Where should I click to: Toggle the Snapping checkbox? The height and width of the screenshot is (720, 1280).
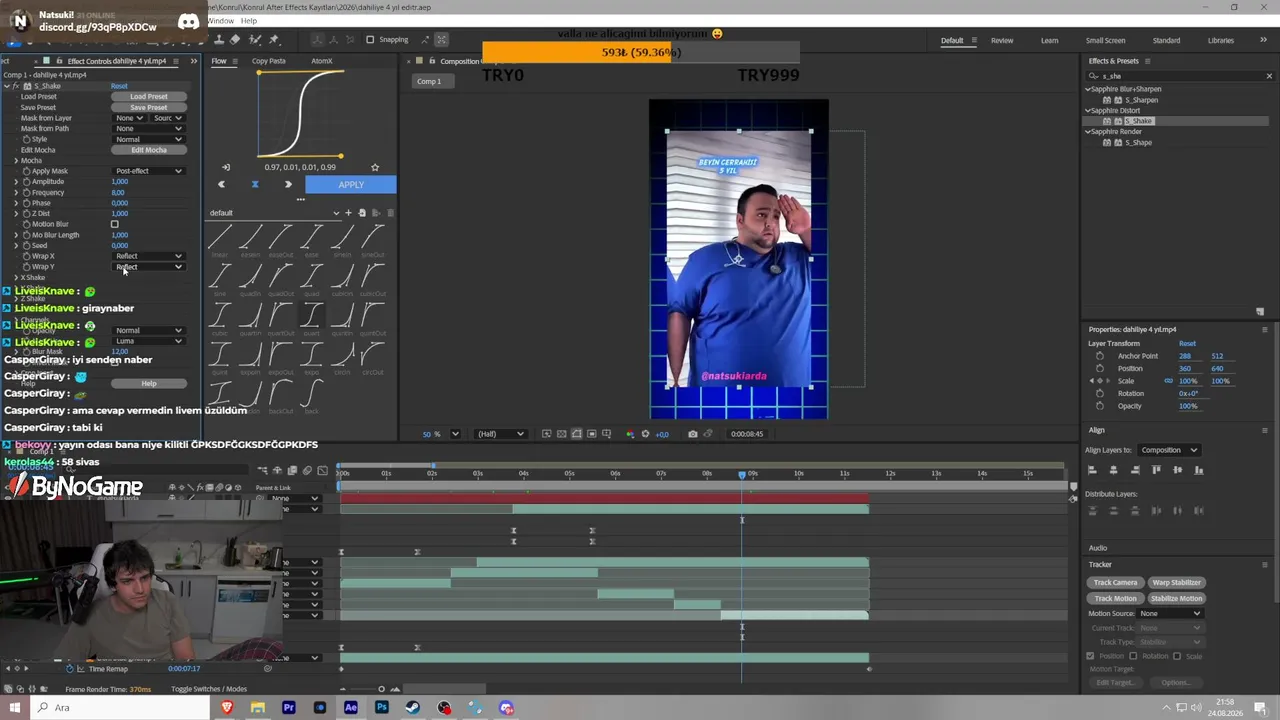(370, 40)
